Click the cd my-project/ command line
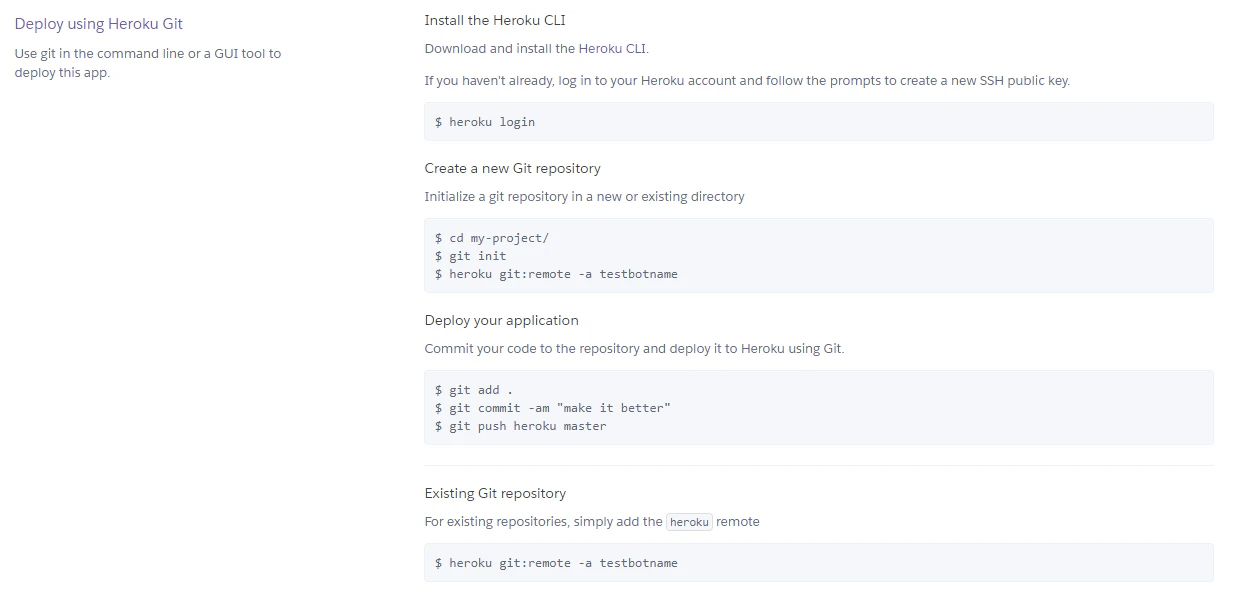 click(492, 238)
